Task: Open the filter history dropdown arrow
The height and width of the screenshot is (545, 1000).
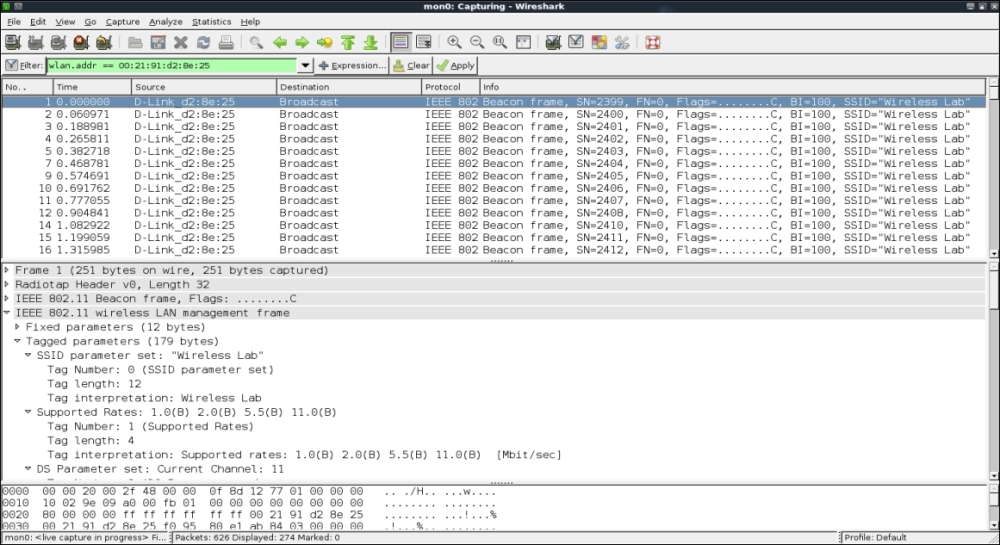Action: (x=305, y=66)
